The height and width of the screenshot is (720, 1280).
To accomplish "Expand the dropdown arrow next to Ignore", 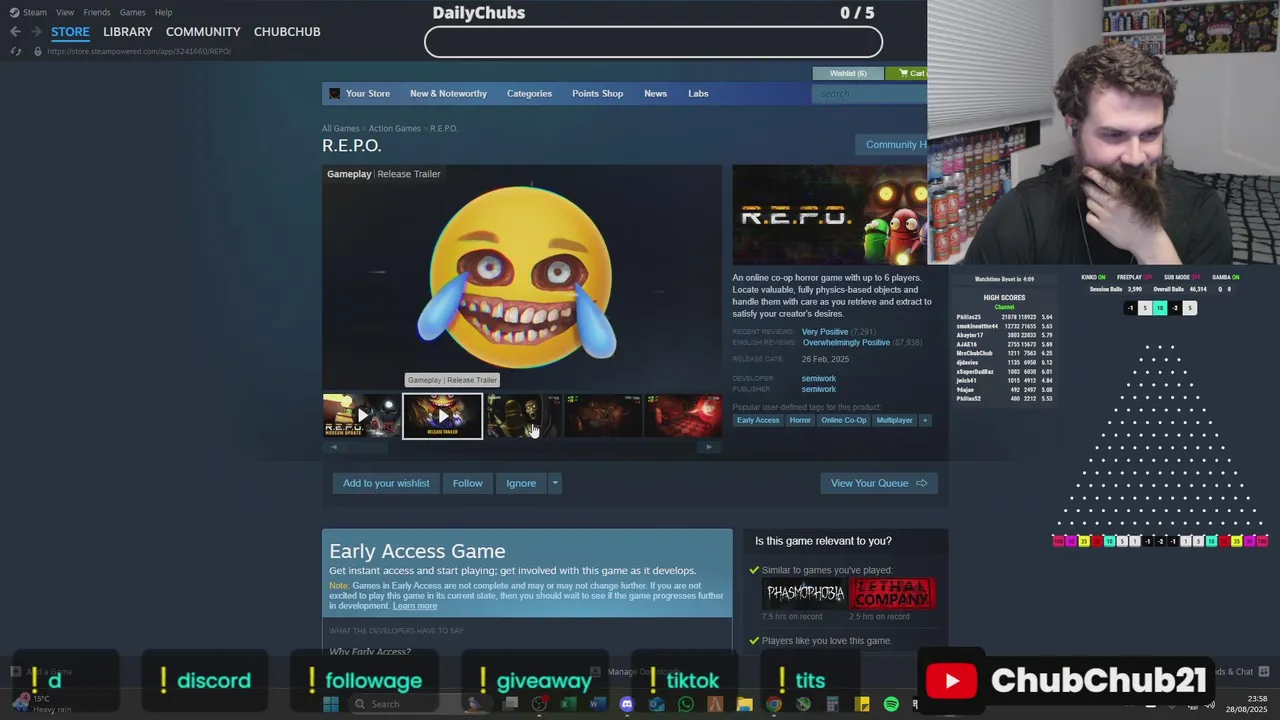I will tap(554, 483).
